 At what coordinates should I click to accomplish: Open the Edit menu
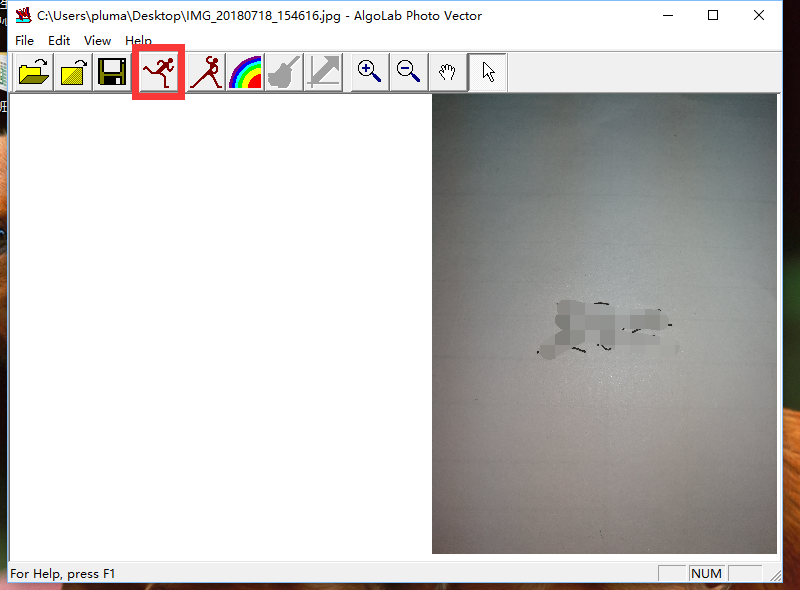[59, 41]
